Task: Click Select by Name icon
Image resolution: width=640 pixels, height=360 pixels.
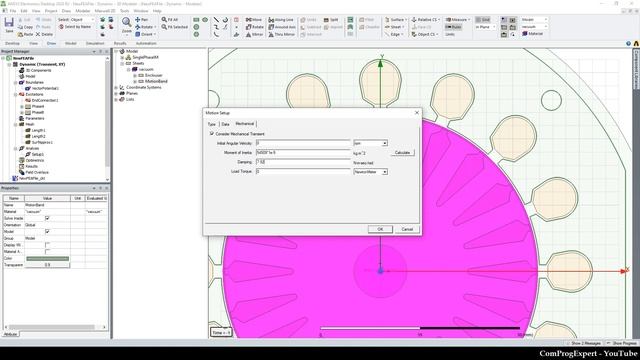Action: (75, 27)
